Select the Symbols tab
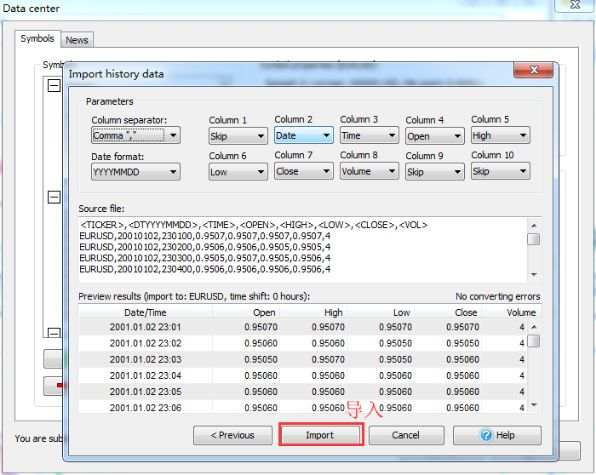The image size is (596, 475). click(x=37, y=39)
